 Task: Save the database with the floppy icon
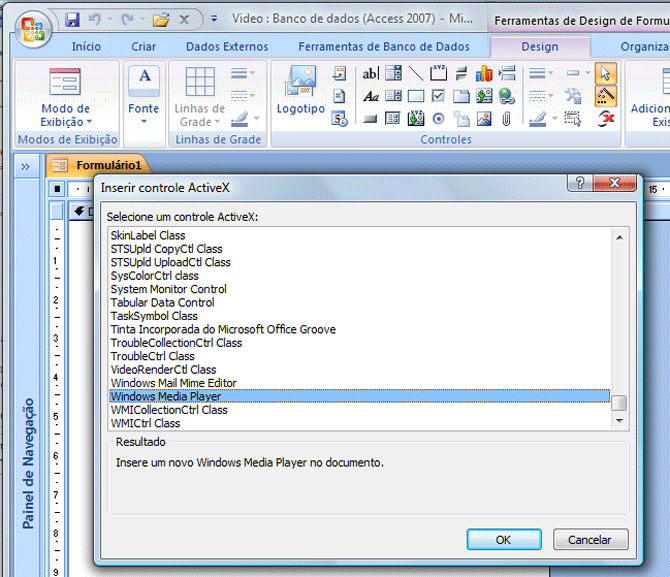point(73,19)
